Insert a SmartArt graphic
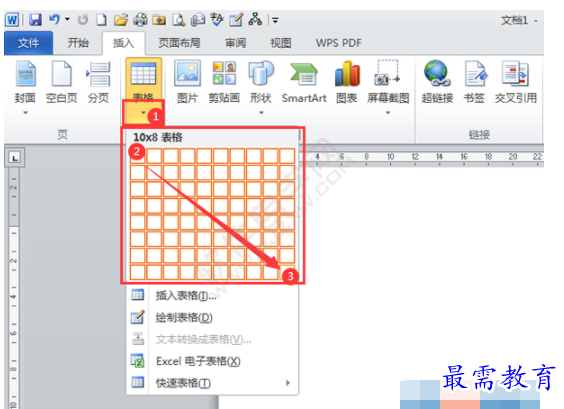This screenshot has width=564, height=409. [304, 82]
